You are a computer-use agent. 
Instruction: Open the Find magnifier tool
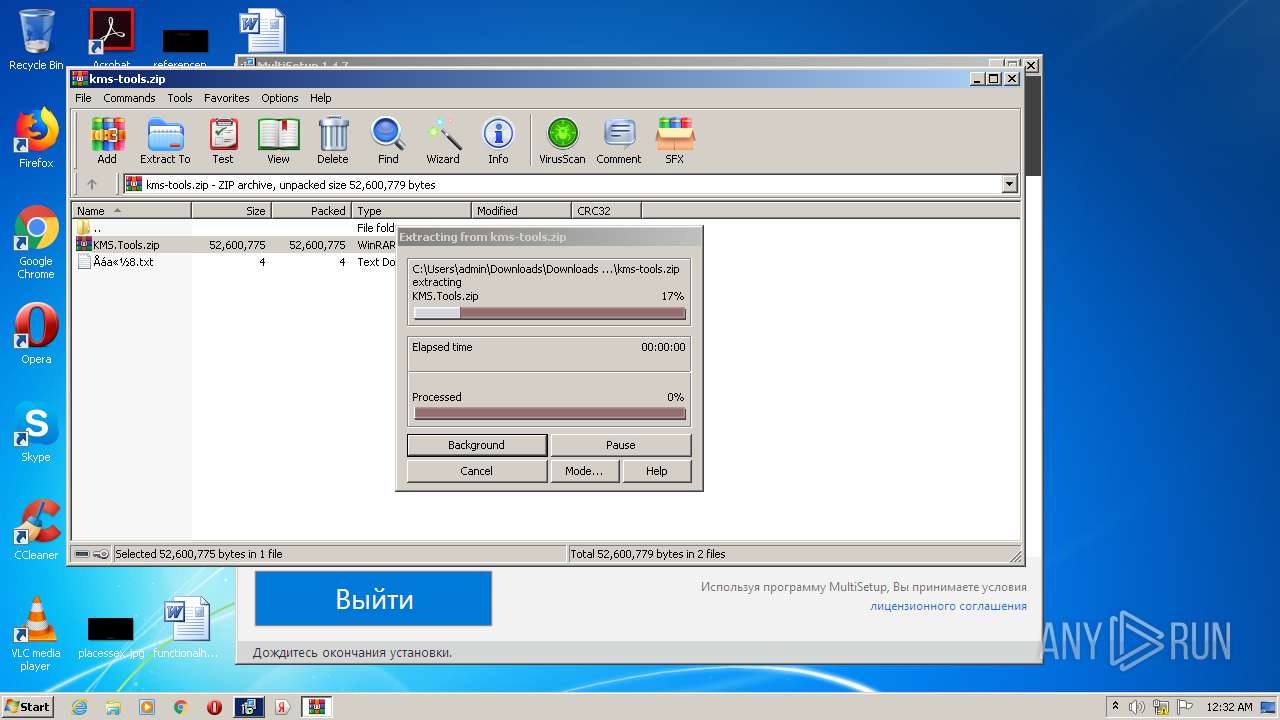pyautogui.click(x=388, y=140)
